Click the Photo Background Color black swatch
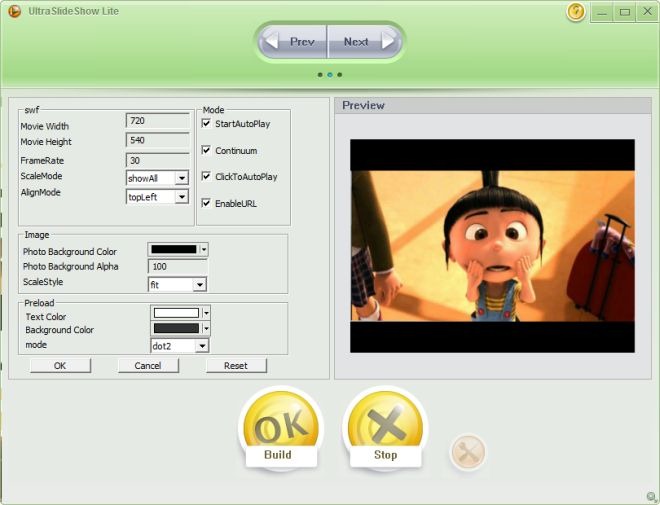660x505 pixels. pyautogui.click(x=174, y=249)
